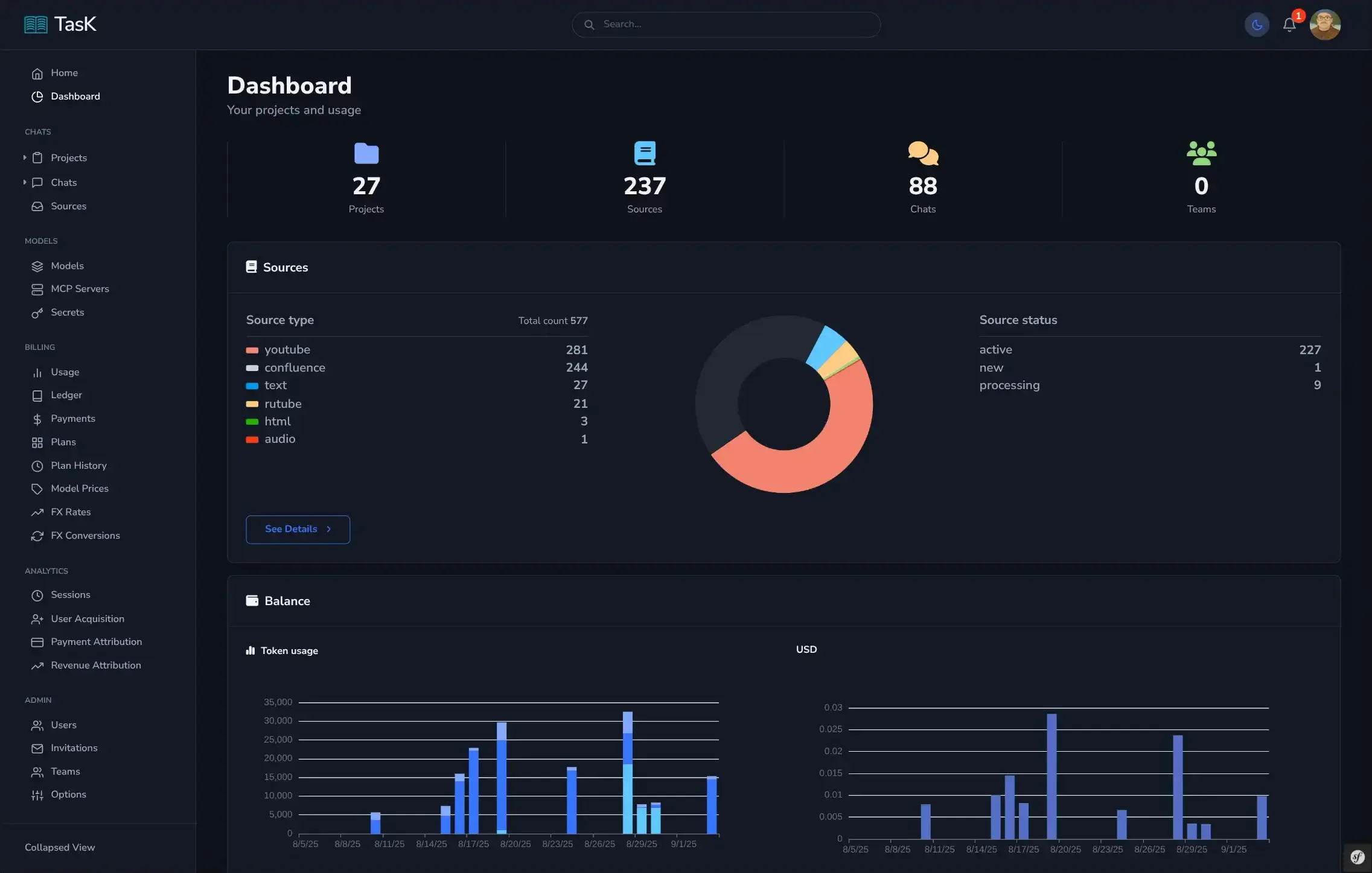This screenshot has height=873, width=1372.
Task: Open the Revenue Attribution link
Action: tap(96, 665)
